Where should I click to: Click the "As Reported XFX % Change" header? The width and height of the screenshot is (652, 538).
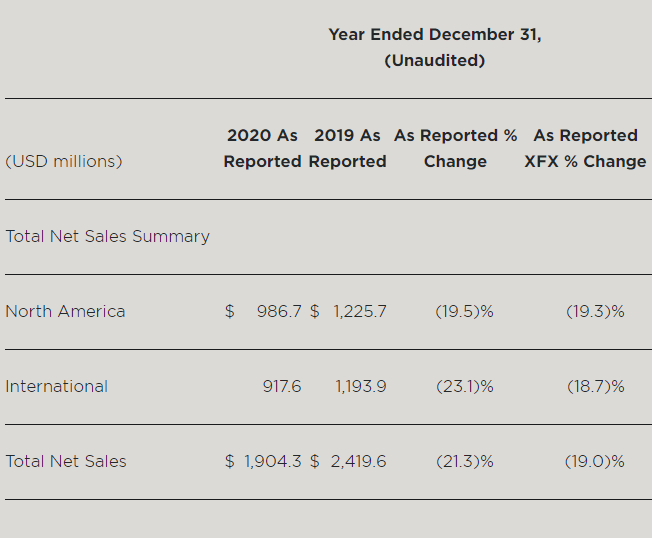[x=585, y=148]
